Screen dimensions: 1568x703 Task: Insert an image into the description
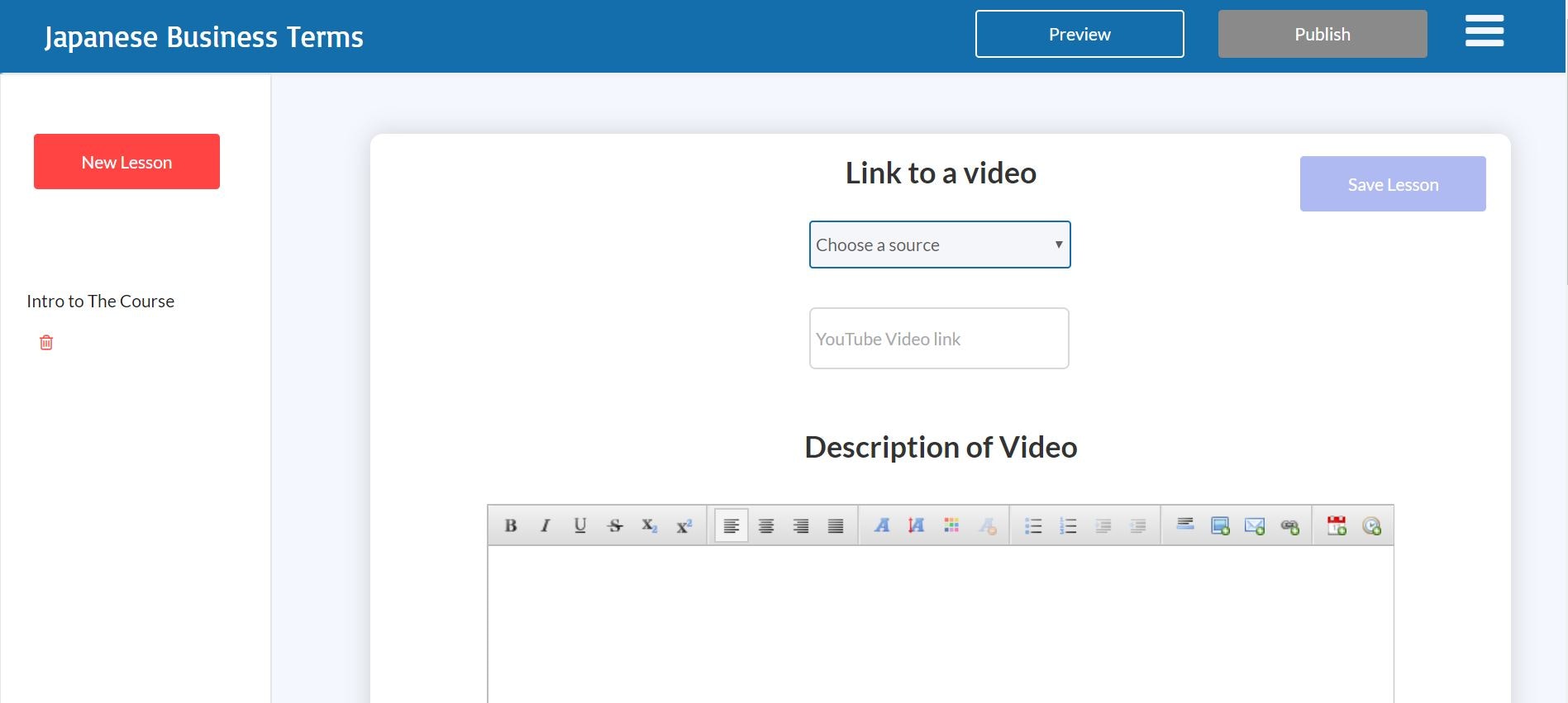click(1220, 525)
